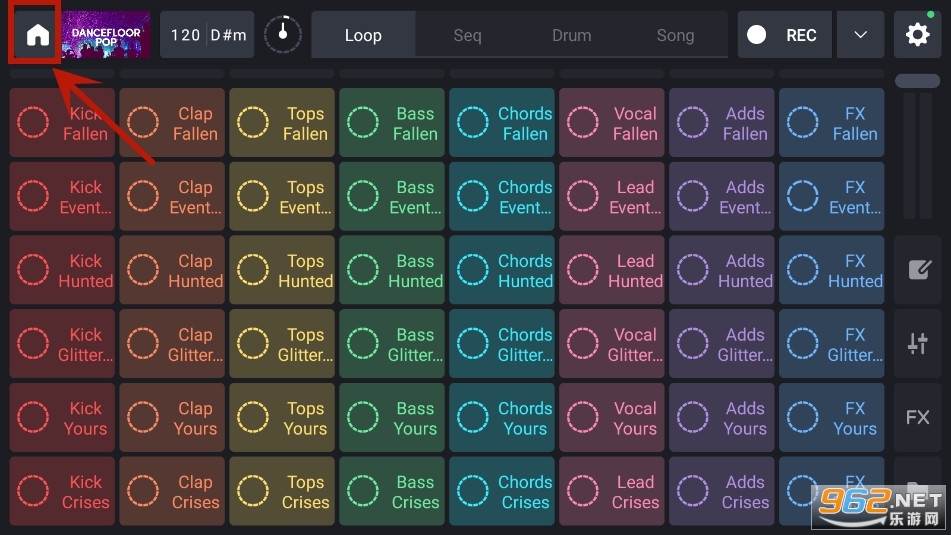This screenshot has width=951, height=535.
Task: Launch the Adds Glitter pad
Action: point(722,344)
